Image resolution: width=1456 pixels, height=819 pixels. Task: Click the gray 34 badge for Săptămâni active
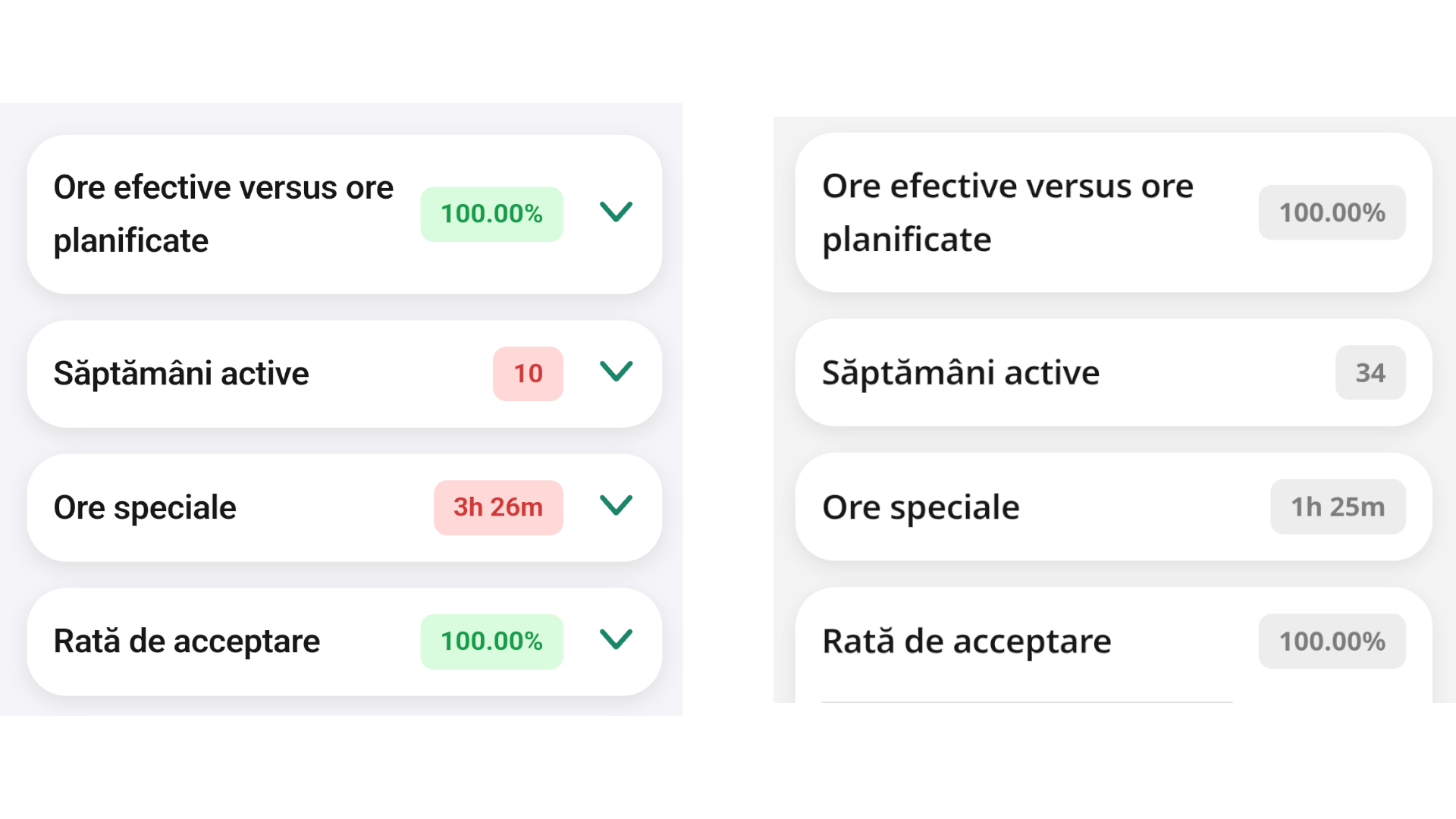click(x=1370, y=373)
